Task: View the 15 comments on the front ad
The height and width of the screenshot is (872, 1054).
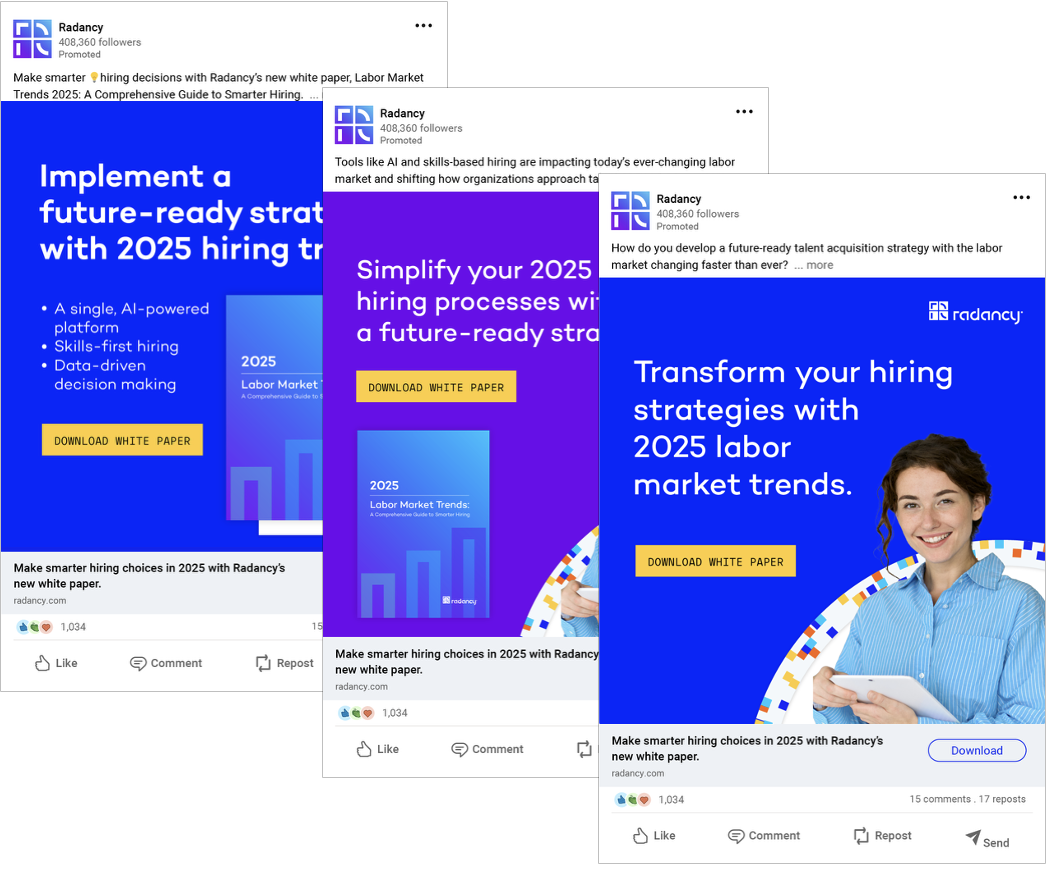Action: point(940,799)
